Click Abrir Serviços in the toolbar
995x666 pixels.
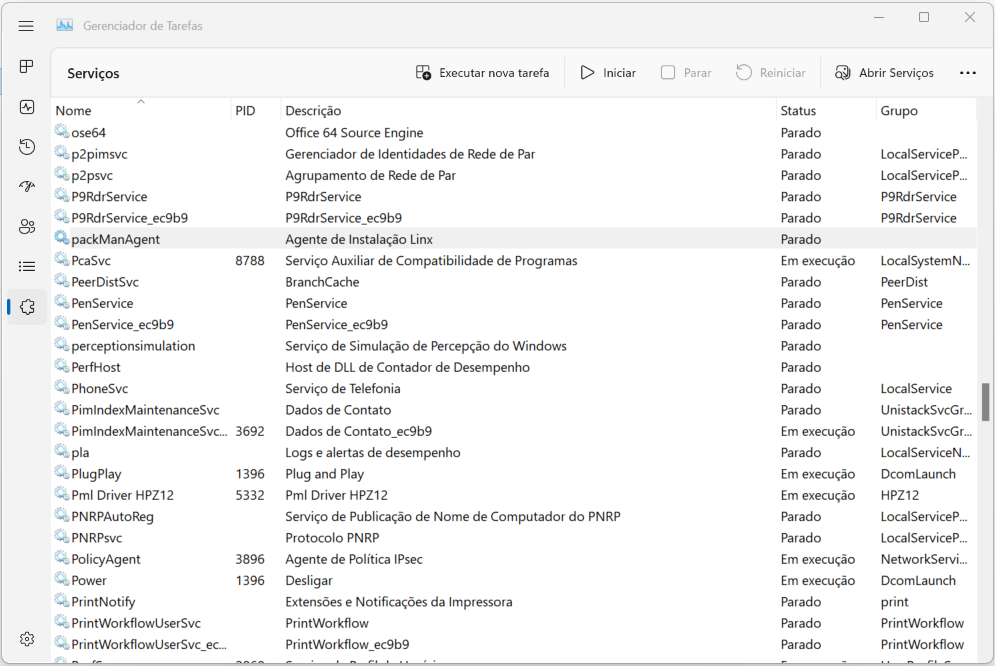[x=884, y=73]
